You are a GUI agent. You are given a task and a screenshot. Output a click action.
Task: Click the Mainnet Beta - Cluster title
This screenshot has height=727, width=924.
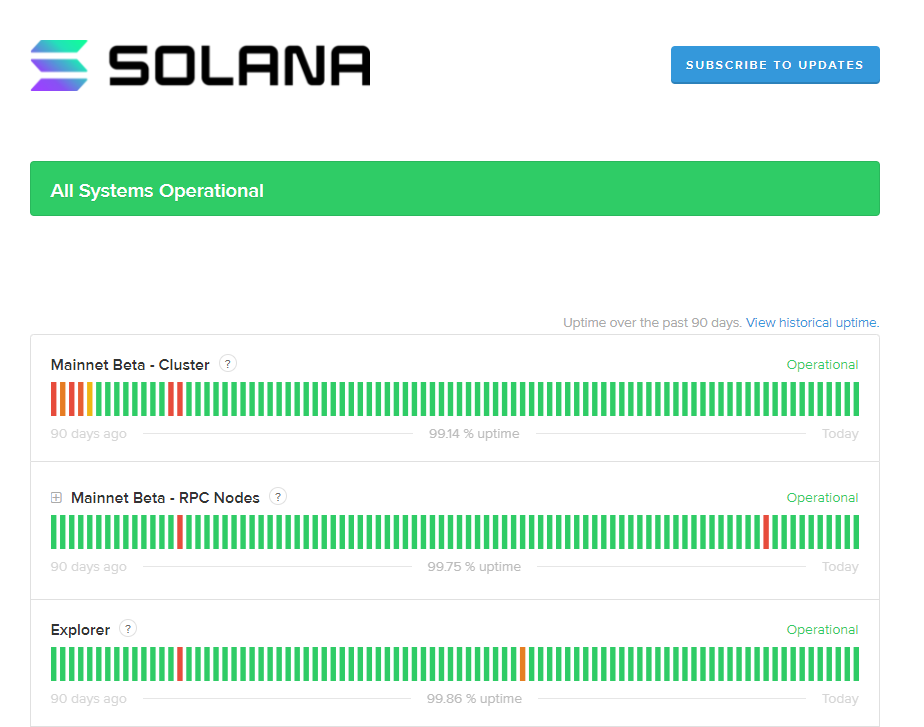[x=130, y=365]
